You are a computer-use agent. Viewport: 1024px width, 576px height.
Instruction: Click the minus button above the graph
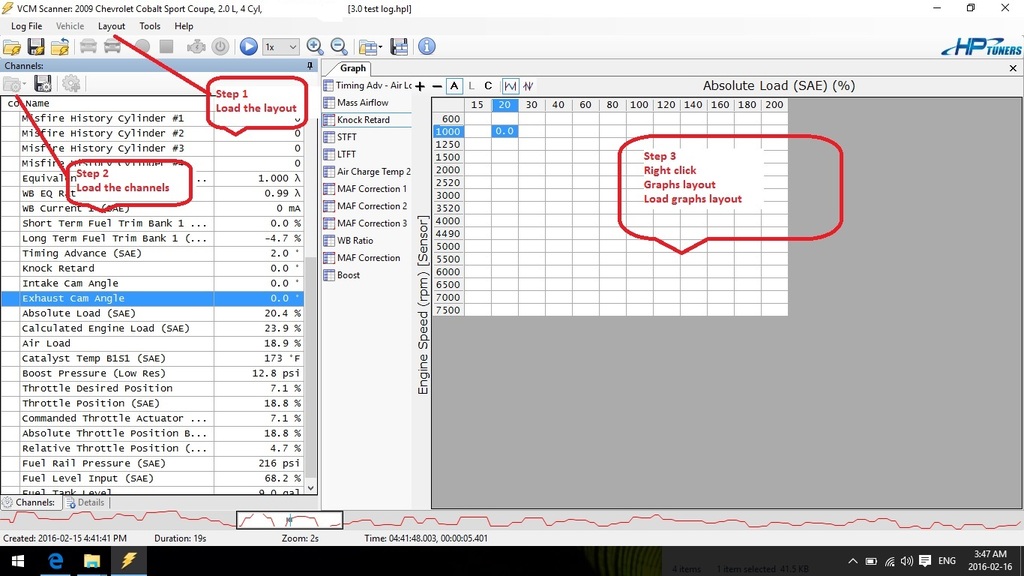click(x=437, y=86)
